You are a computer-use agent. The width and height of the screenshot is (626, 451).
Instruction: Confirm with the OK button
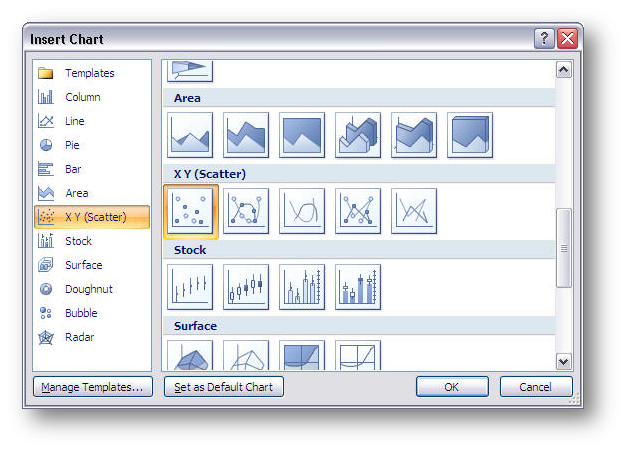[452, 387]
